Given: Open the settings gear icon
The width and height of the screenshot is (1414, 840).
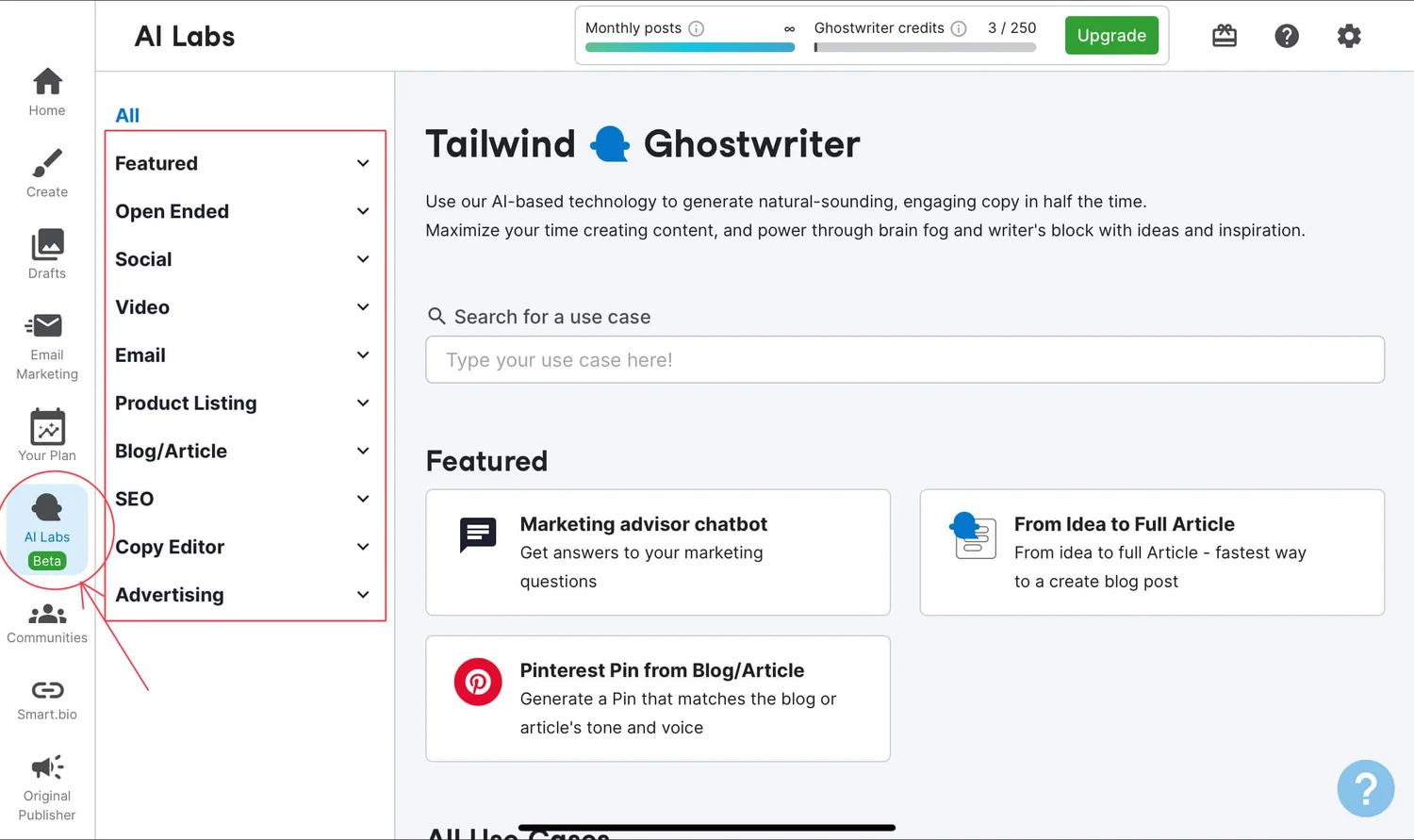Looking at the screenshot, I should pos(1349,35).
